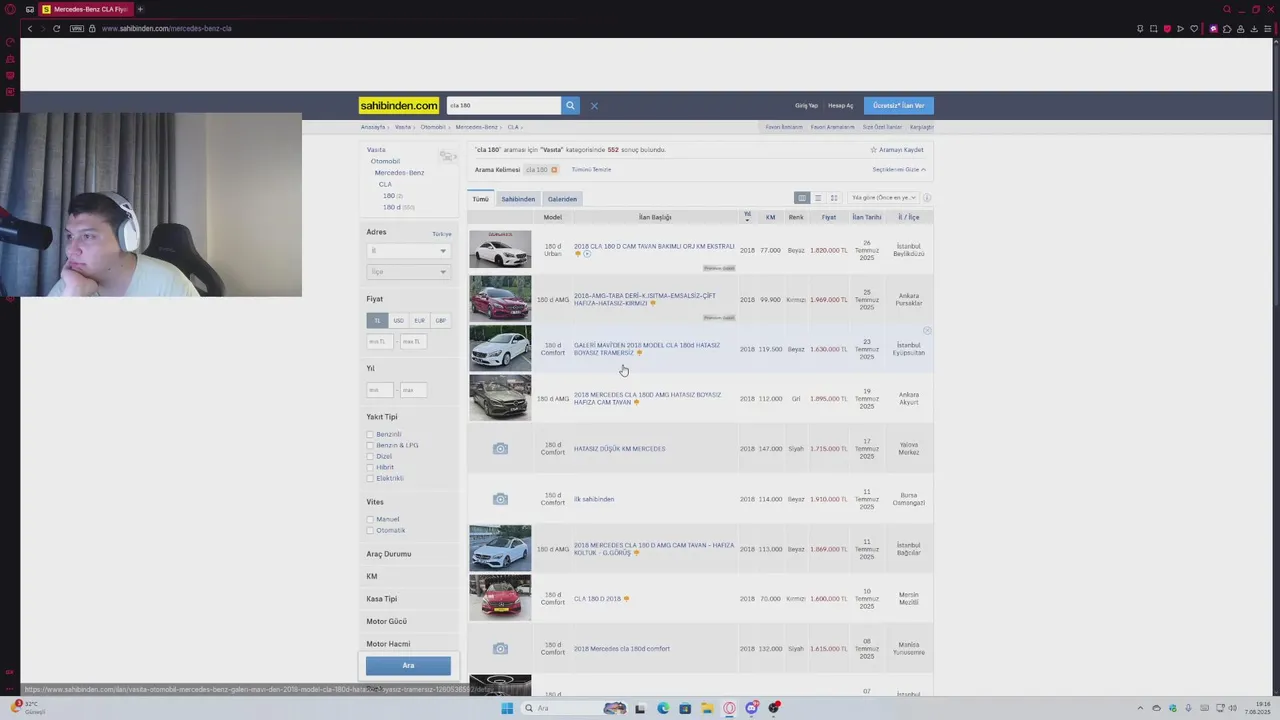Check the Benzin & LPG checkbox

[370, 446]
